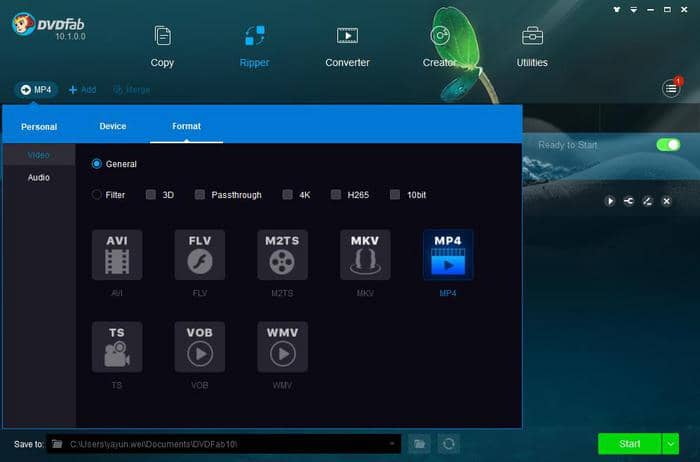The image size is (700, 462).
Task: Switch to the Personal tab
Action: [39, 127]
